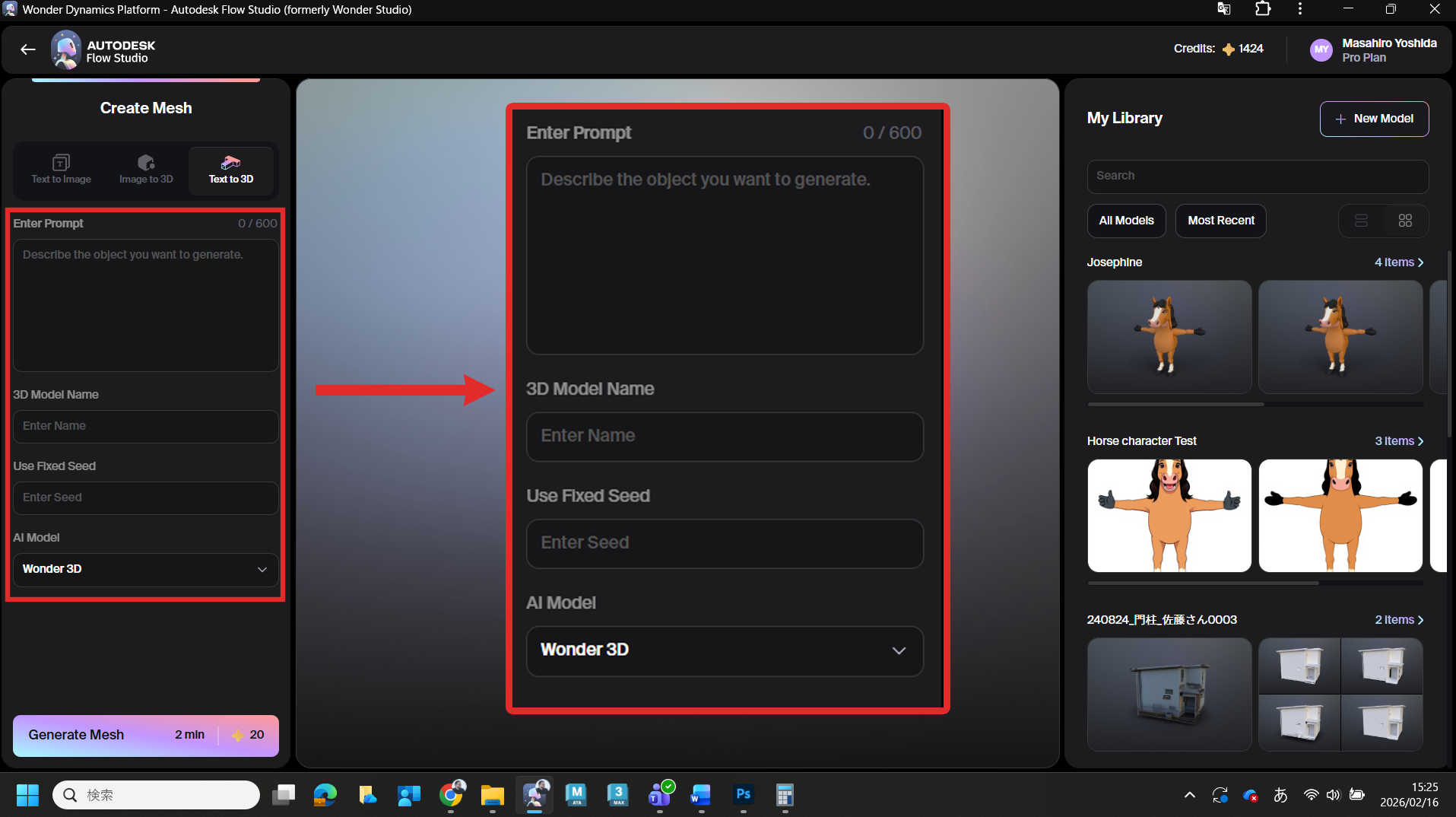The image size is (1456, 817).
Task: Switch to list view in My Library
Action: coord(1361,221)
